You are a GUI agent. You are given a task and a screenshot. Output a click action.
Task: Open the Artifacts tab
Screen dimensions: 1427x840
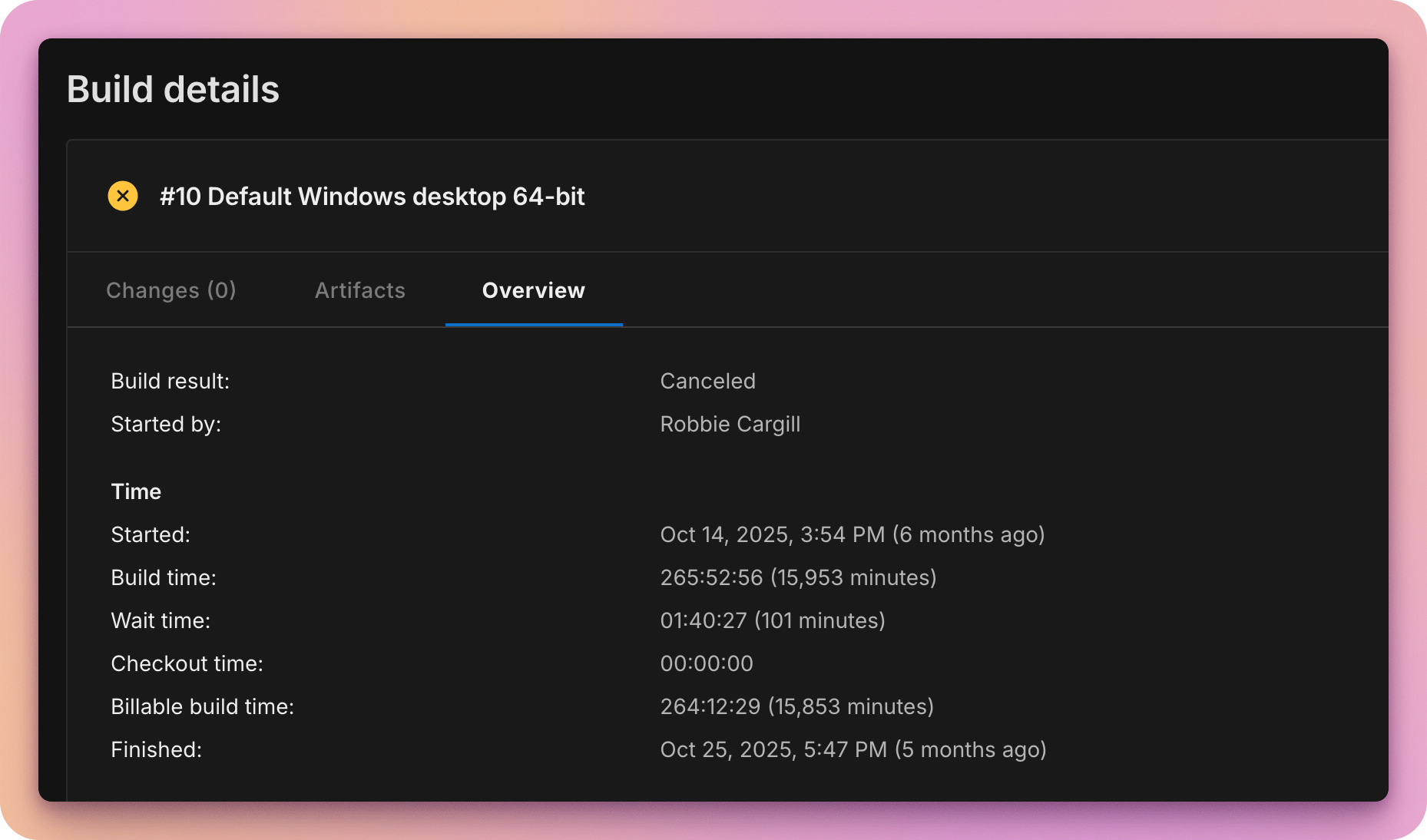(x=359, y=290)
